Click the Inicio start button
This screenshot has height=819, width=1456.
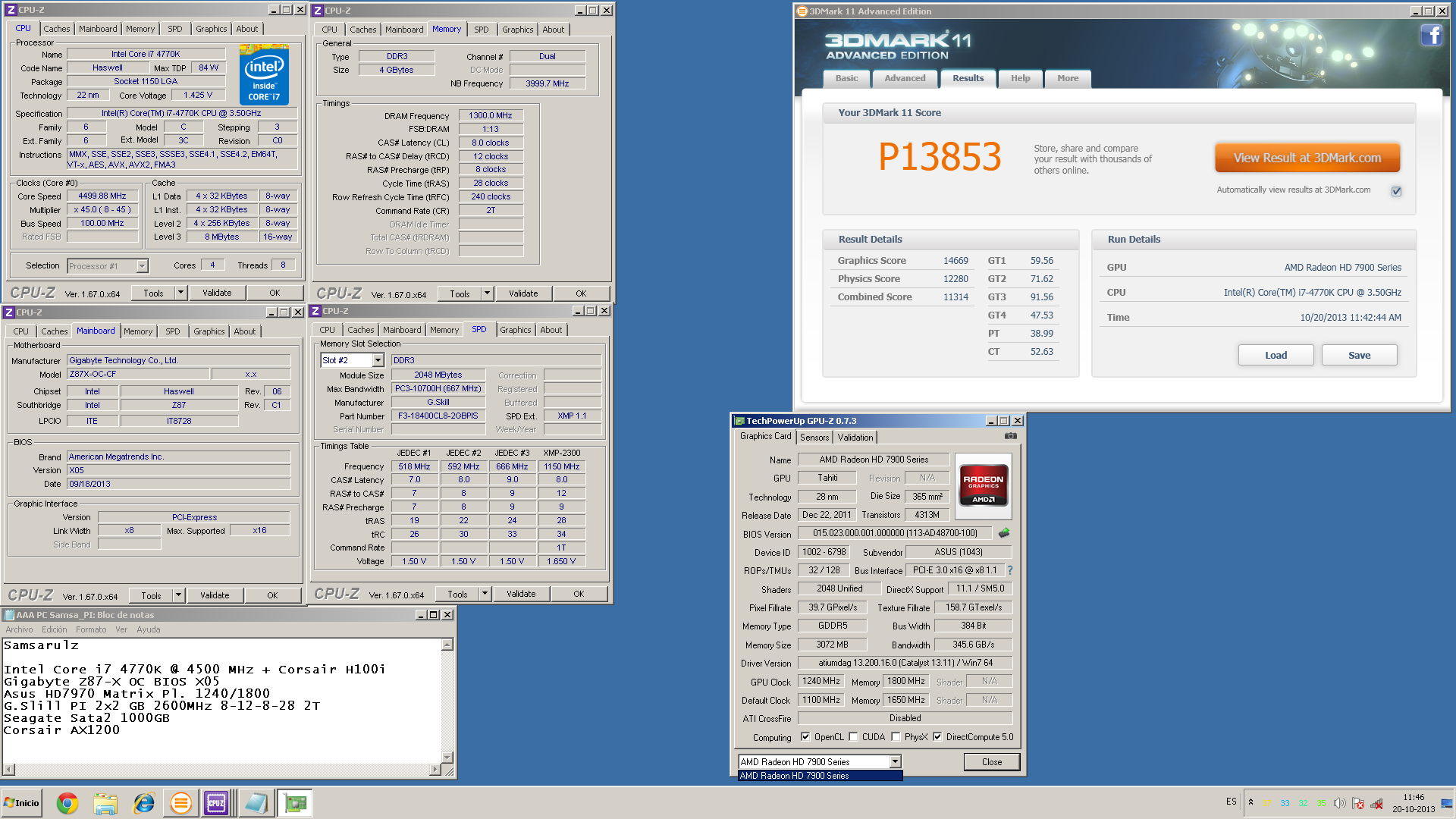coord(22,803)
